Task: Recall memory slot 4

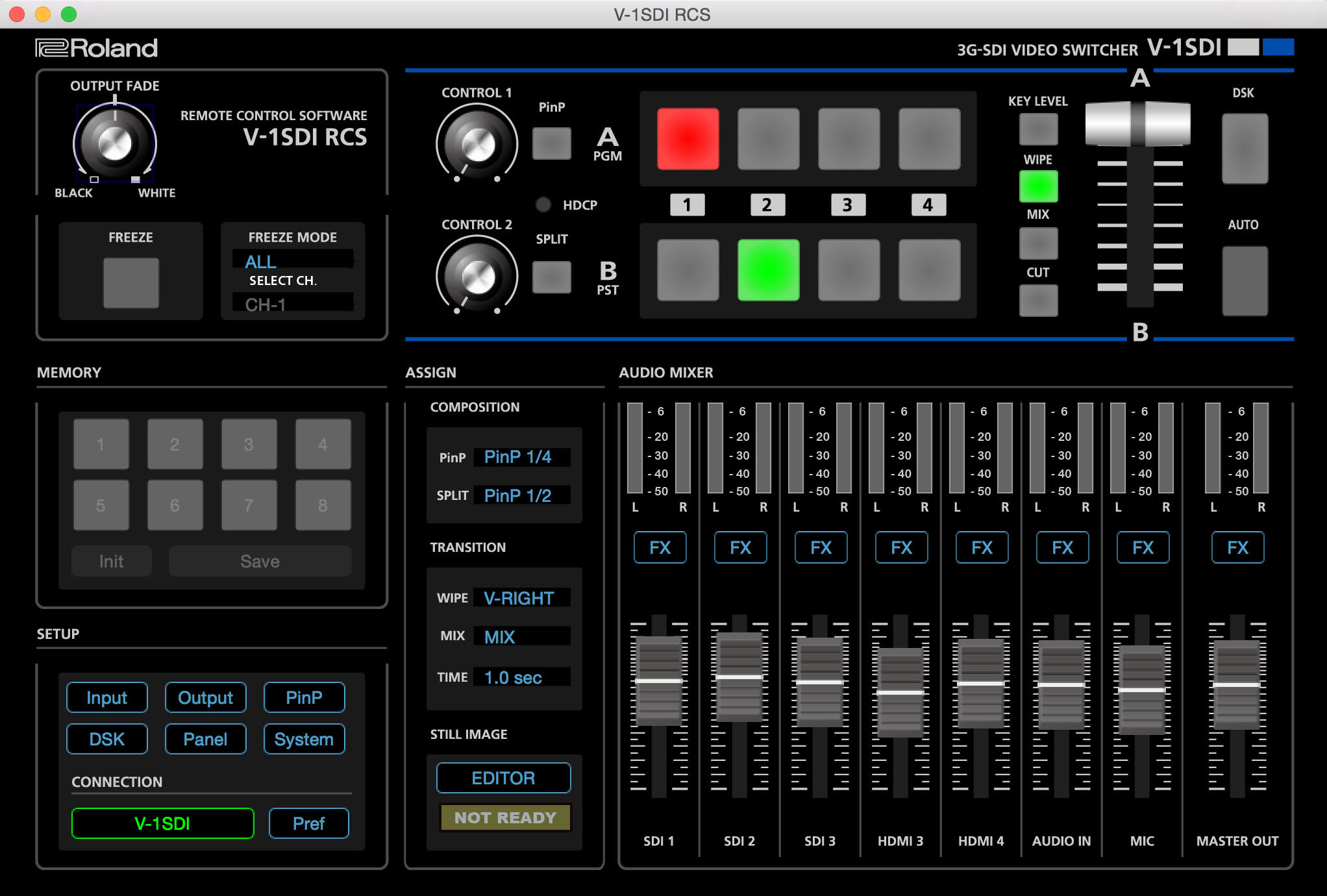Action: pos(323,444)
